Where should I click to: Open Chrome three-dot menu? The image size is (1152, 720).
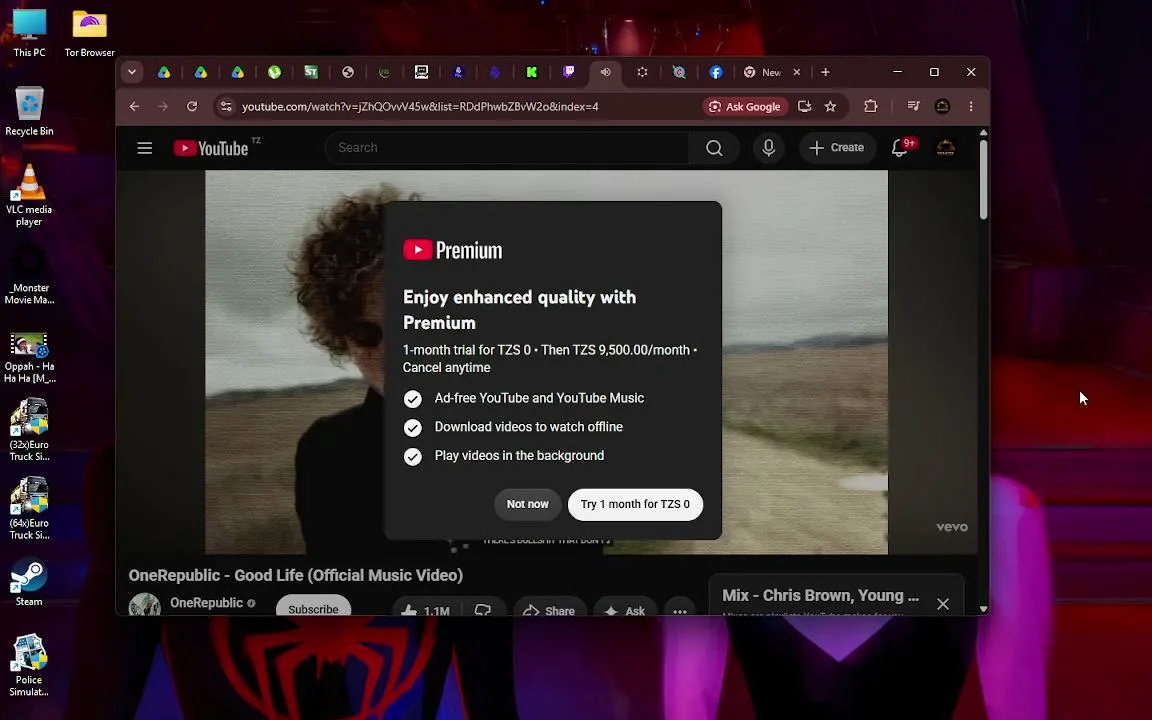(x=971, y=107)
